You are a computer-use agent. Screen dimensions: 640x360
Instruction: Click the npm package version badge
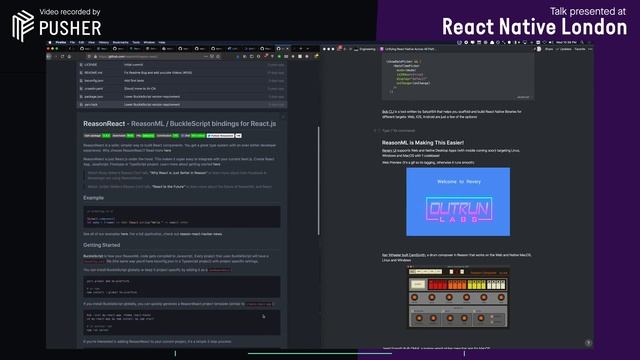tap(97, 136)
